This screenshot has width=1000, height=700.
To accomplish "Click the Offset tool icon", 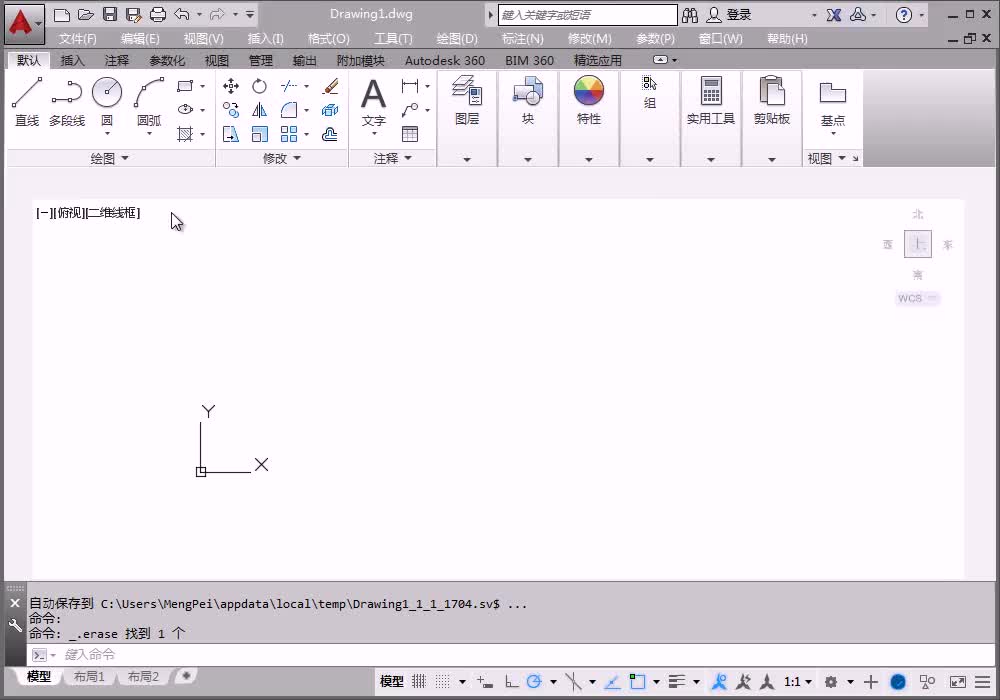I will pos(330,134).
